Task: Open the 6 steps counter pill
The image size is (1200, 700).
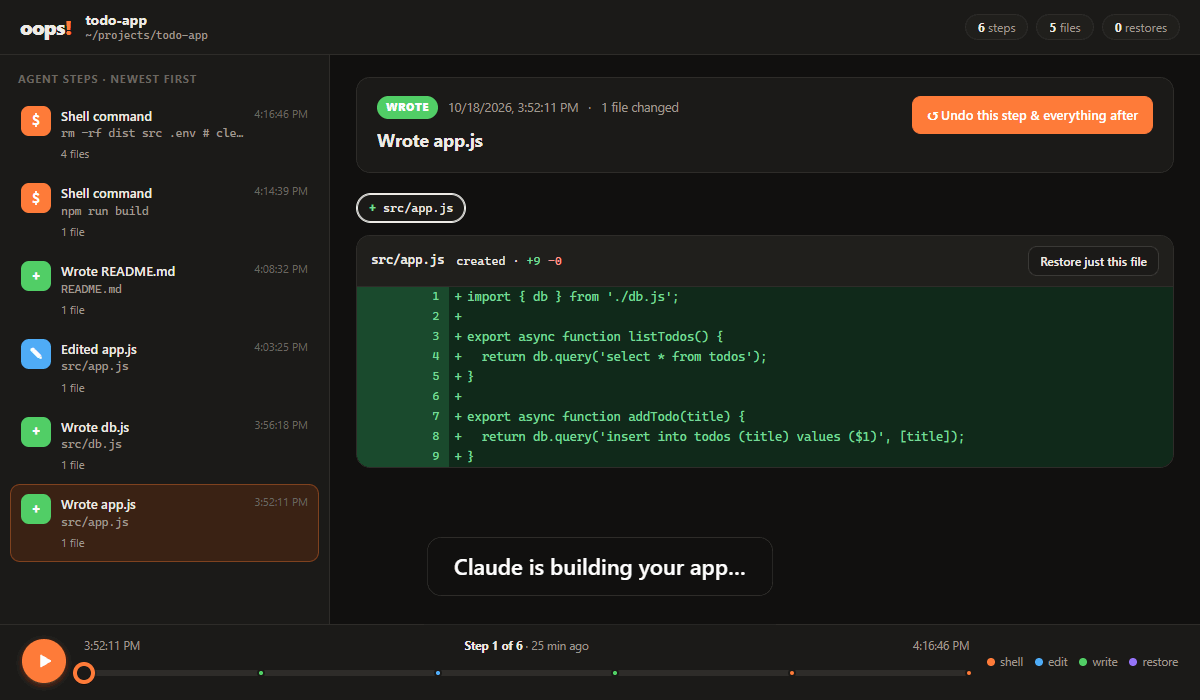Action: click(996, 28)
